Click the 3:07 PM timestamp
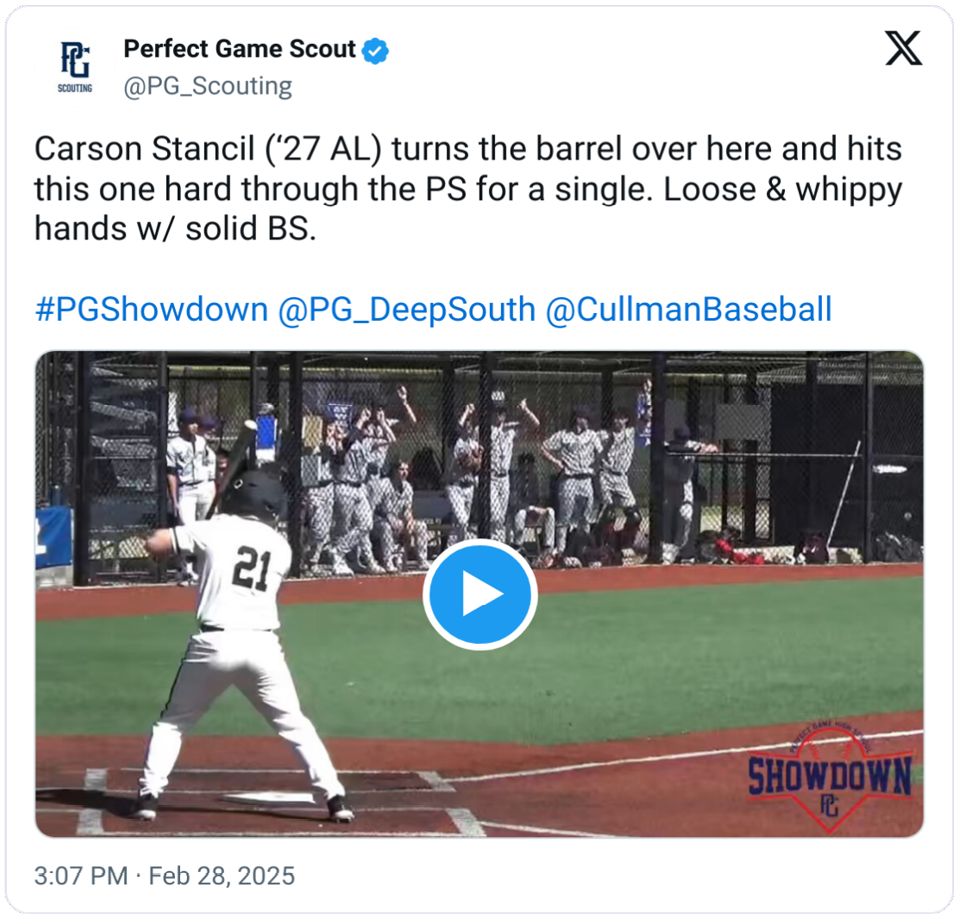This screenshot has width=959, height=919. pos(81,876)
